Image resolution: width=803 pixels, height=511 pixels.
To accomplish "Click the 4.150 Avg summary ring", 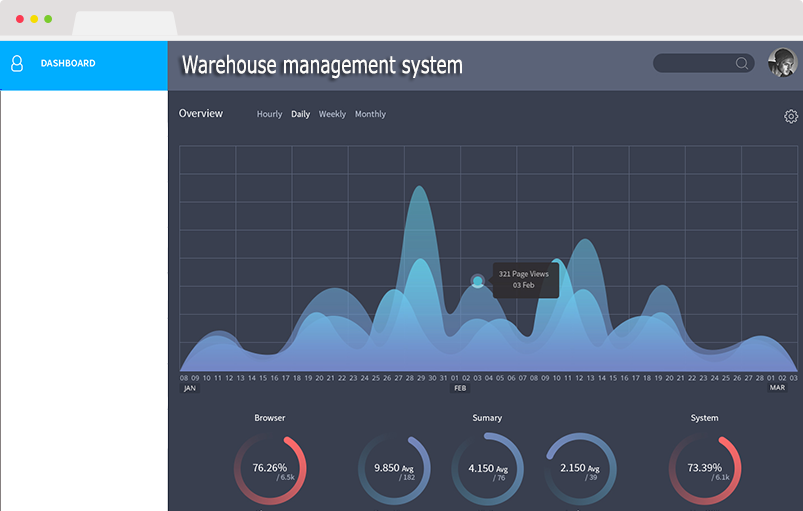I will (488, 470).
